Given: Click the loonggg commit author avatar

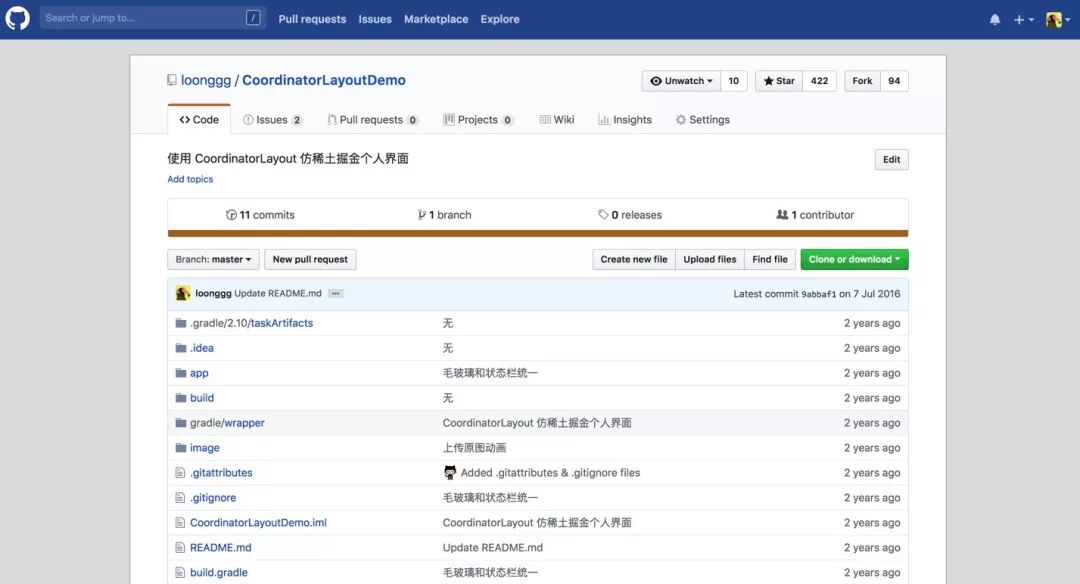Looking at the screenshot, I should coord(183,293).
